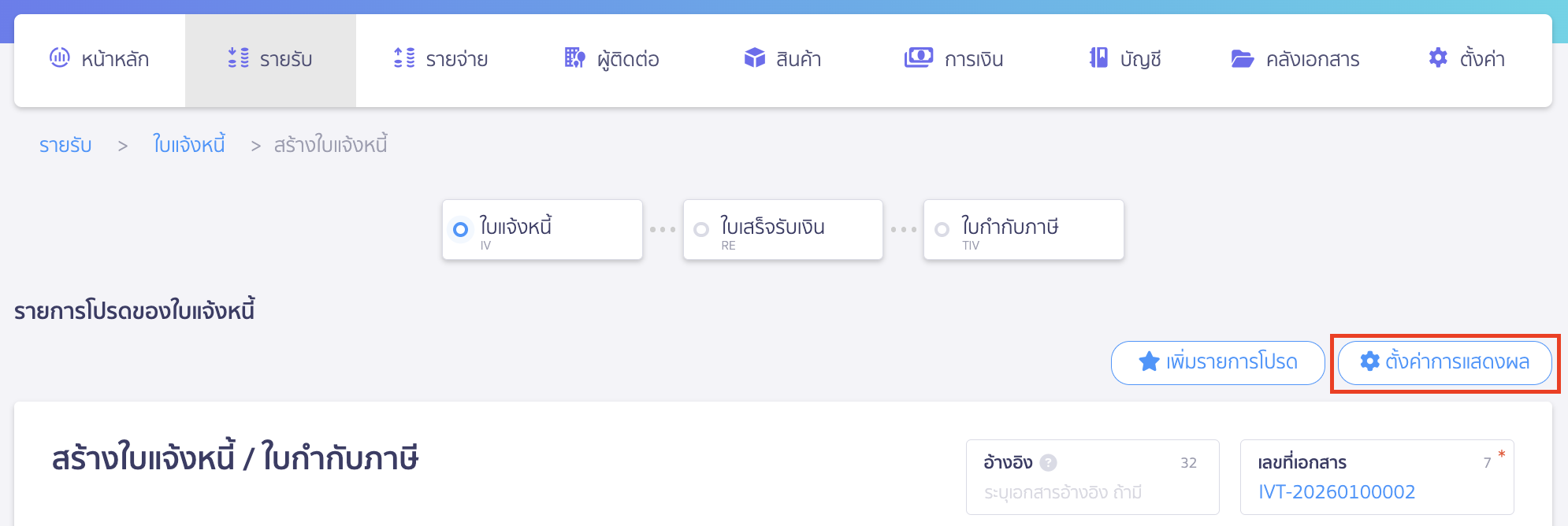This screenshot has width=1568, height=526.
Task: Click the star icon in เพิ่มรายการโปรด
Action: (x=1147, y=363)
